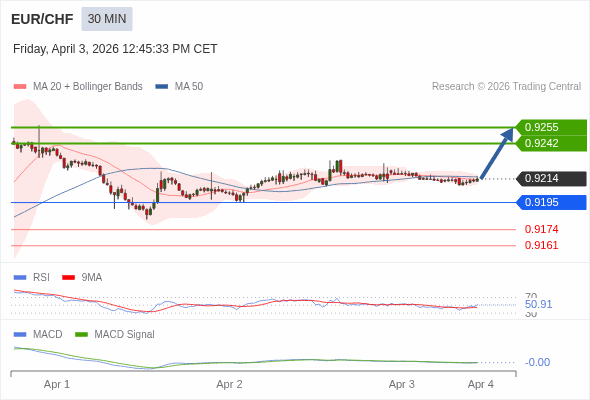This screenshot has width=590, height=400.
Task: Click the 0.9214 current price tag
Action: pyautogui.click(x=551, y=178)
